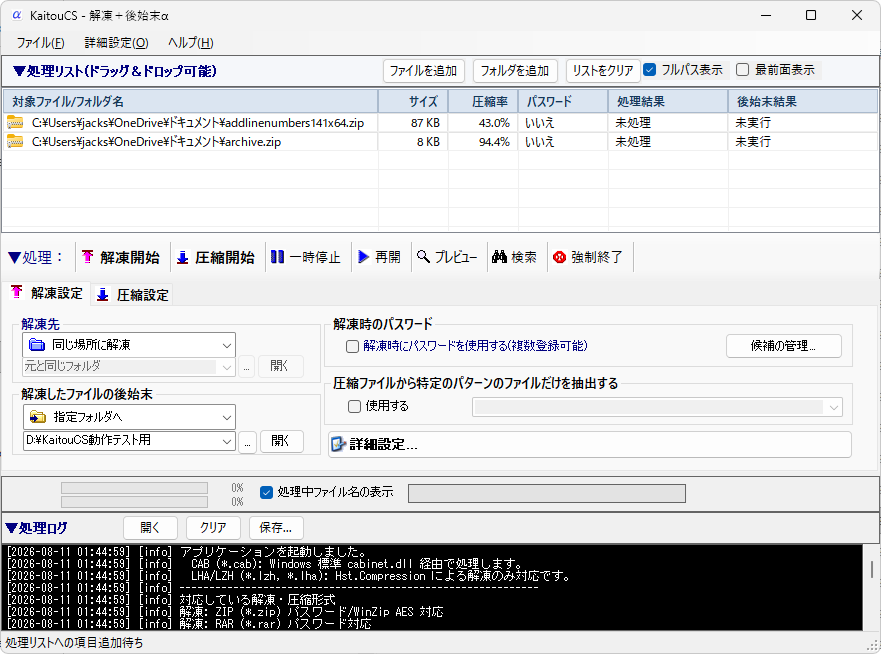Click zip folder icon of archive.zip row
The image size is (881, 654).
pos(15,142)
